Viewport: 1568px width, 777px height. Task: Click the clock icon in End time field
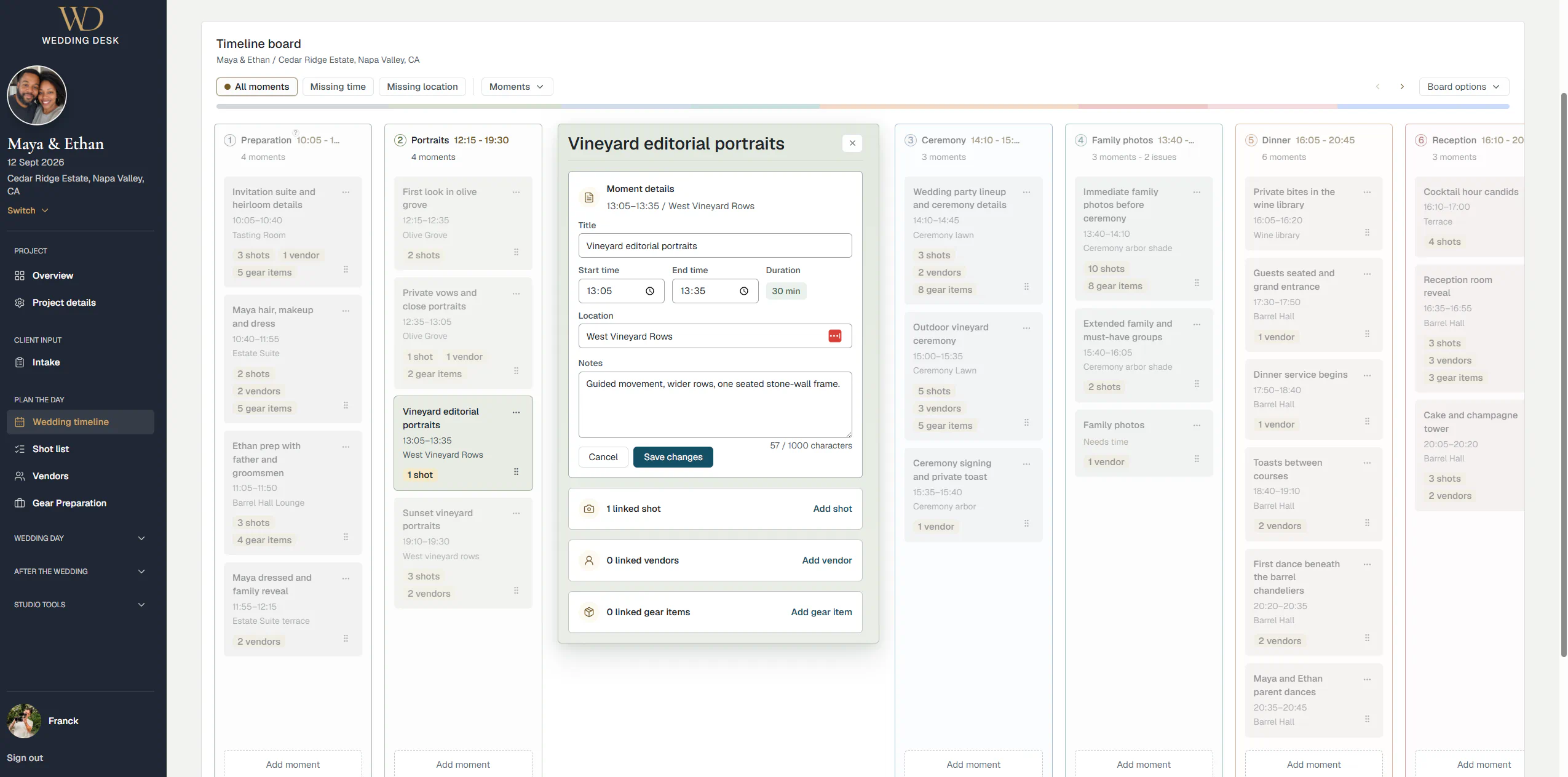743,291
